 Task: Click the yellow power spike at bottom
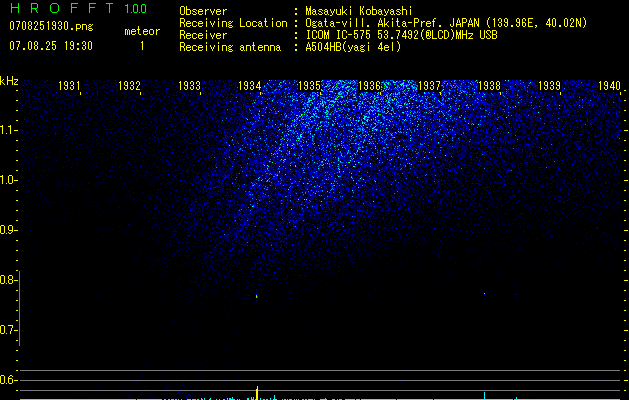257,393
